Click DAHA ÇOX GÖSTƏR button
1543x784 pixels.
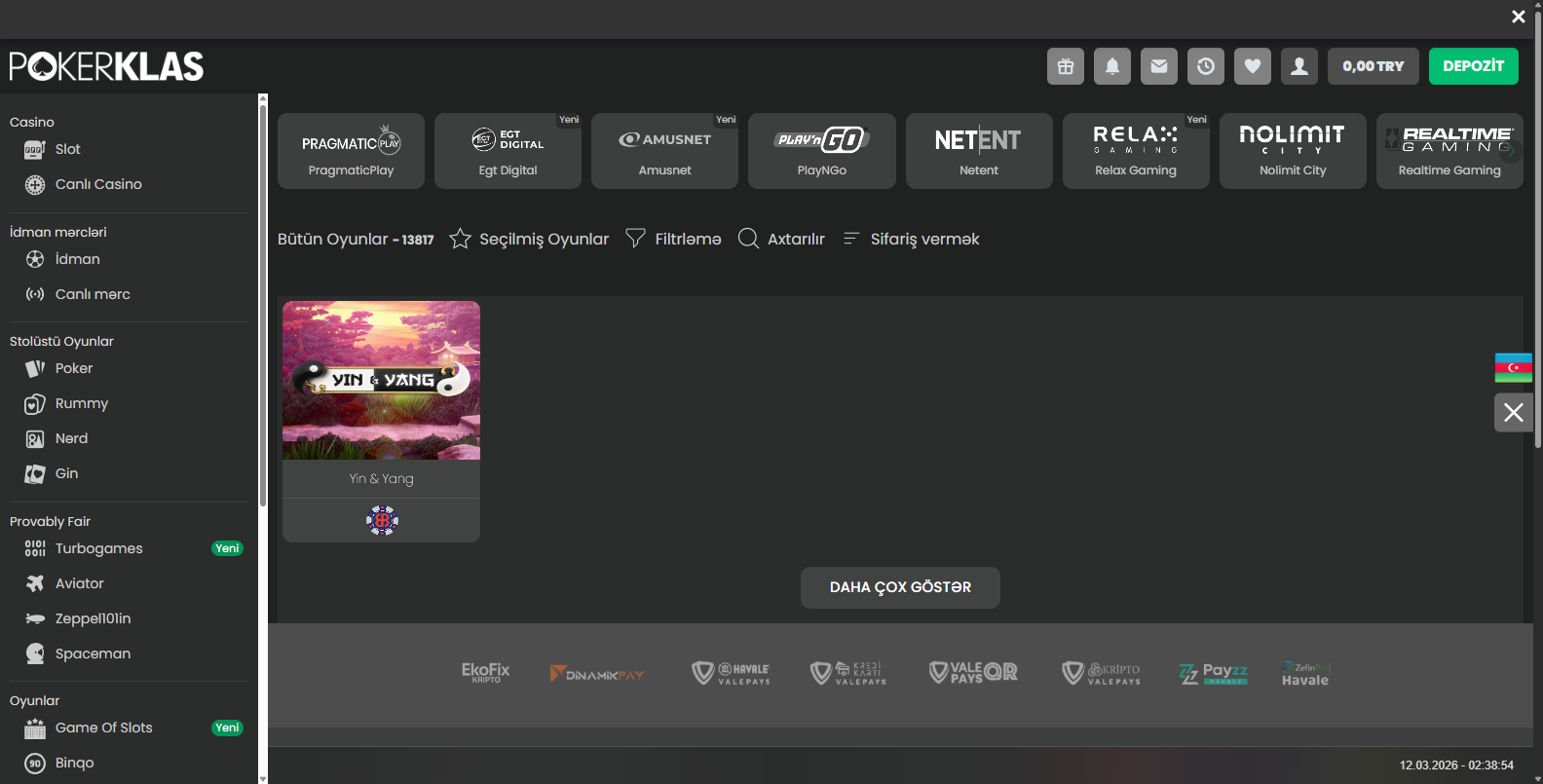(x=900, y=587)
